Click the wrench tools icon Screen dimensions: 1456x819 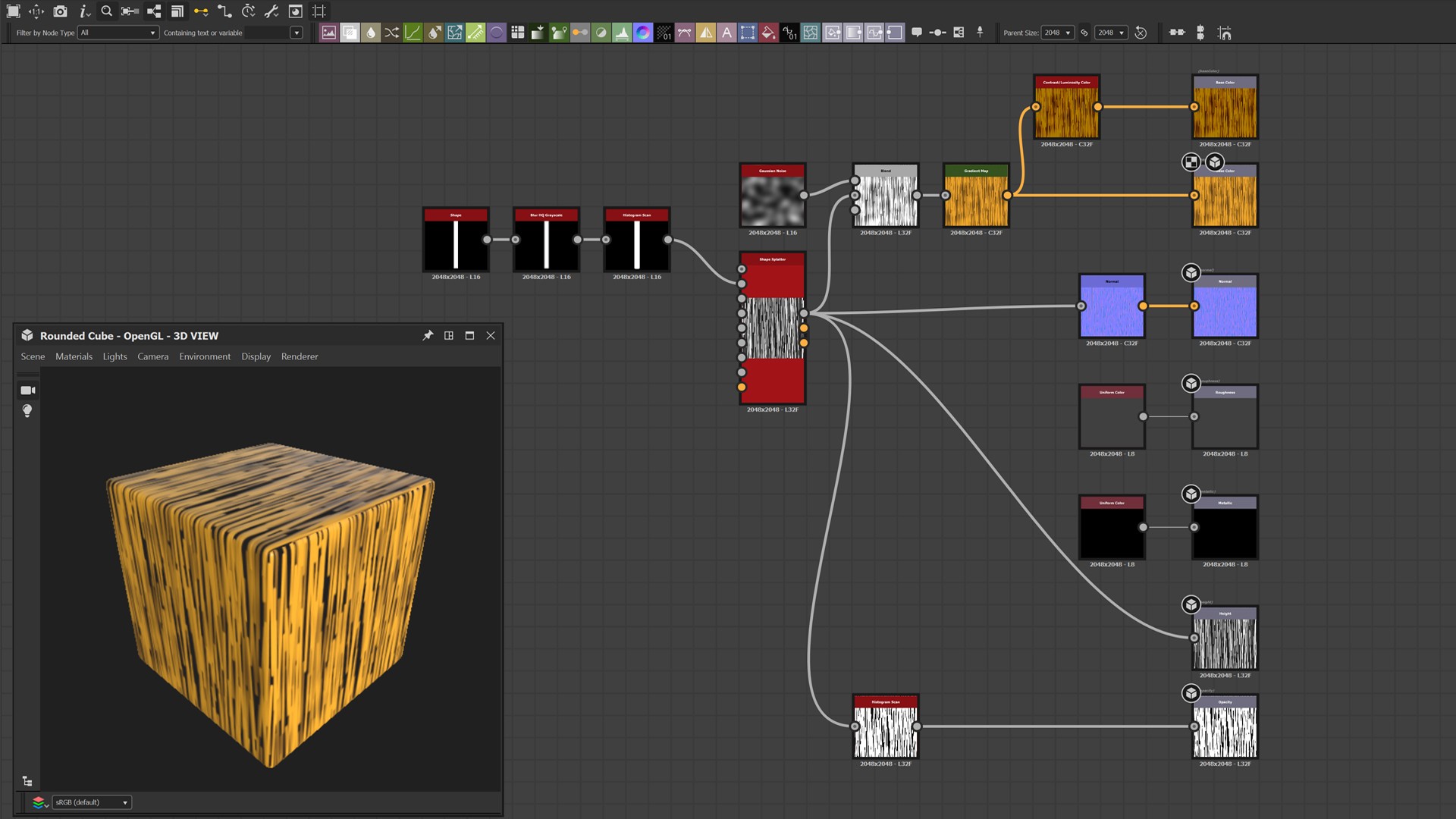tap(271, 11)
